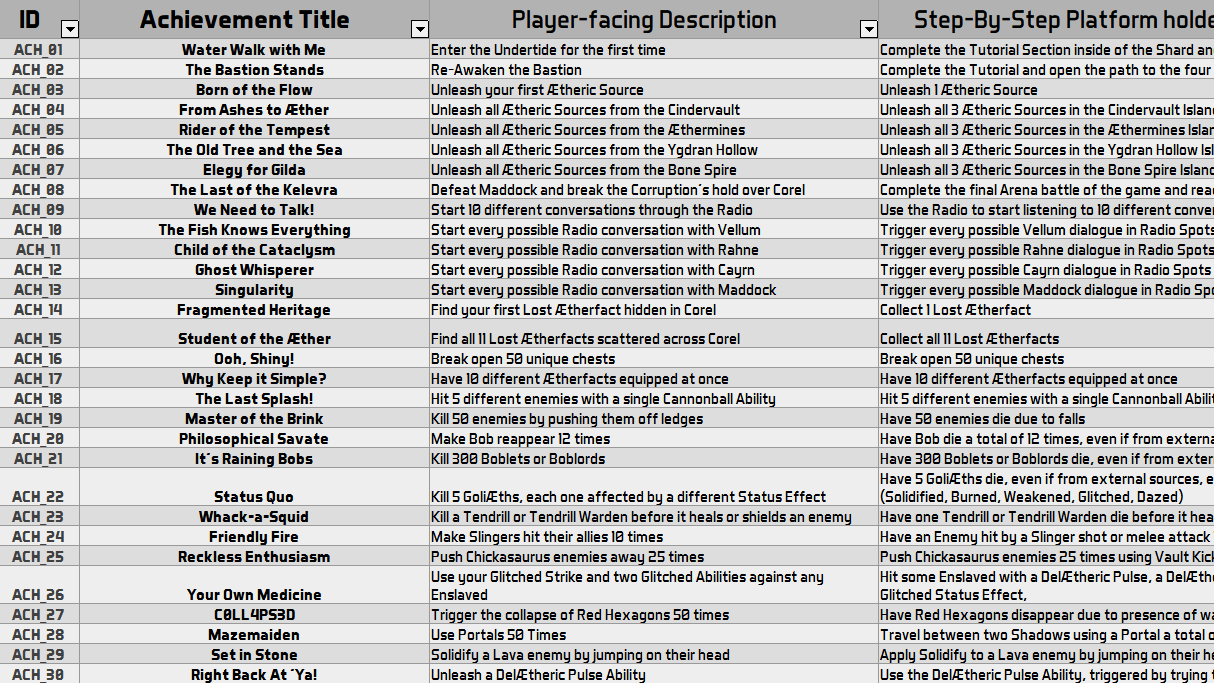Viewport: 1214px width, 683px height.
Task: Click the 'Ooh, Shiny!' title cell
Action: [x=253, y=358]
